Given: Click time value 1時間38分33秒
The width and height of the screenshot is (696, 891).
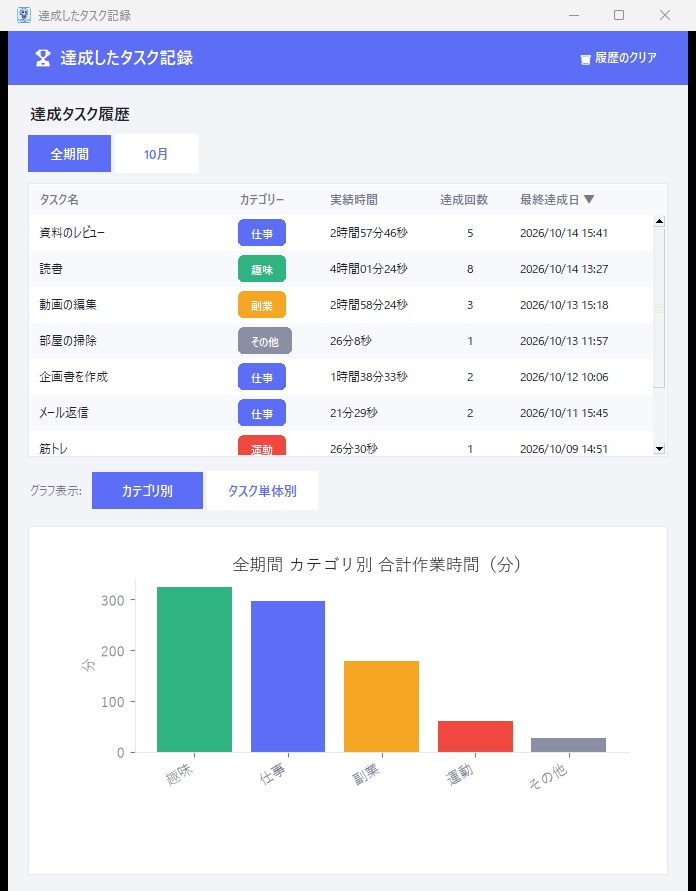Looking at the screenshot, I should 369,377.
